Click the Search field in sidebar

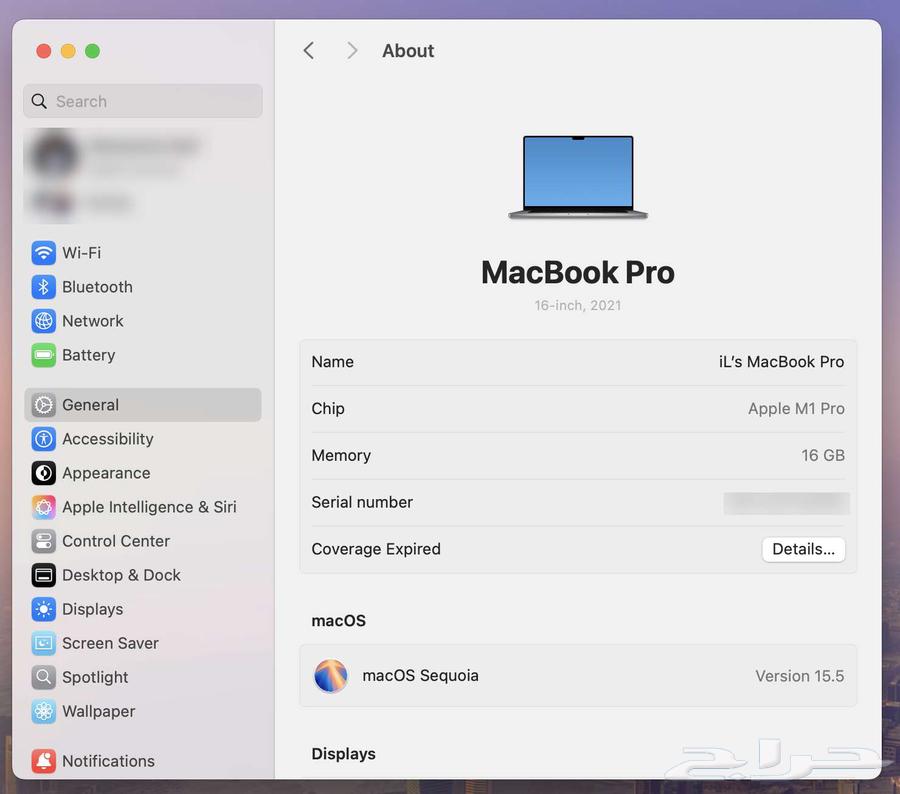(143, 101)
